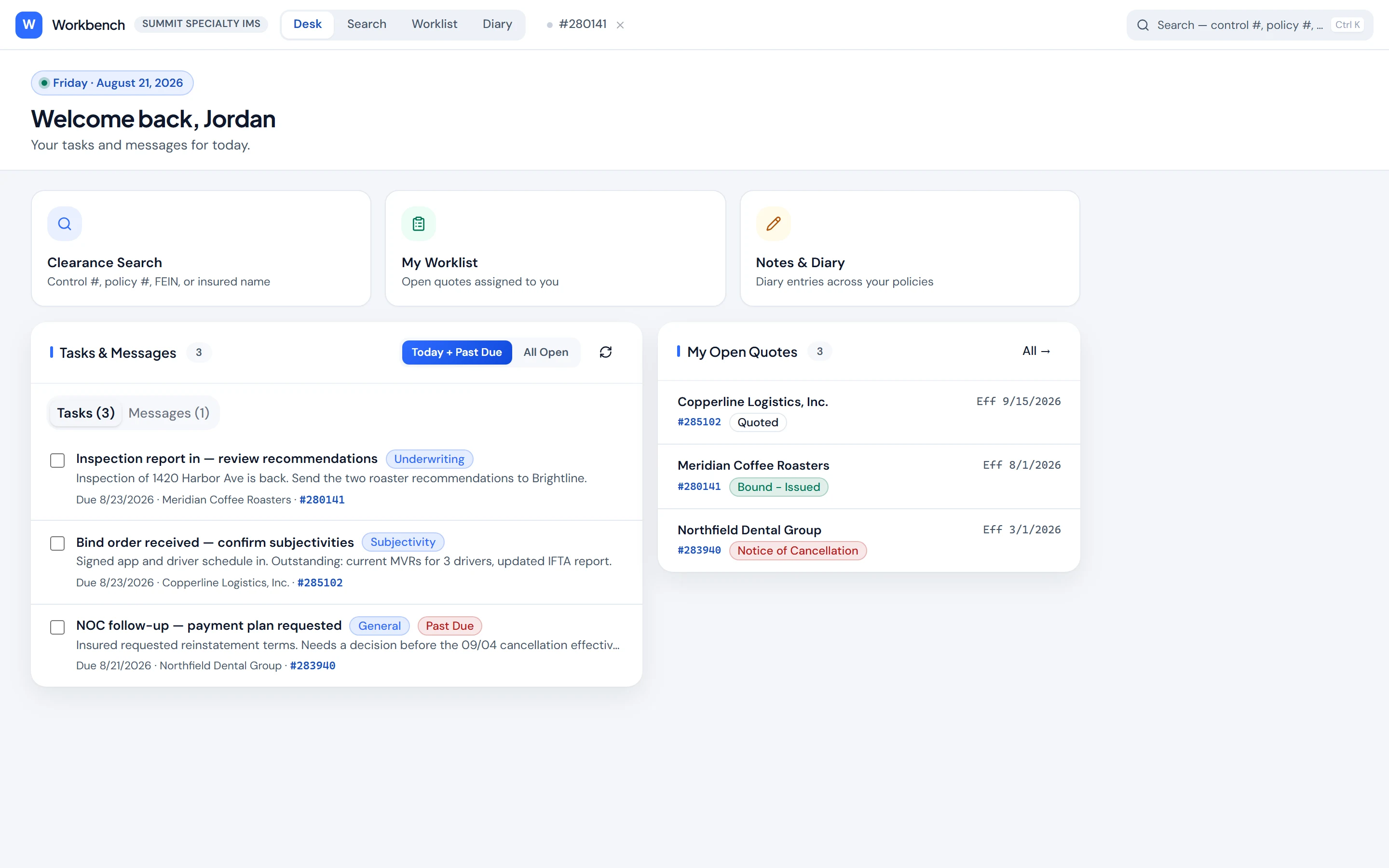Go to the Worklist tab
This screenshot has width=1389, height=868.
click(x=434, y=24)
